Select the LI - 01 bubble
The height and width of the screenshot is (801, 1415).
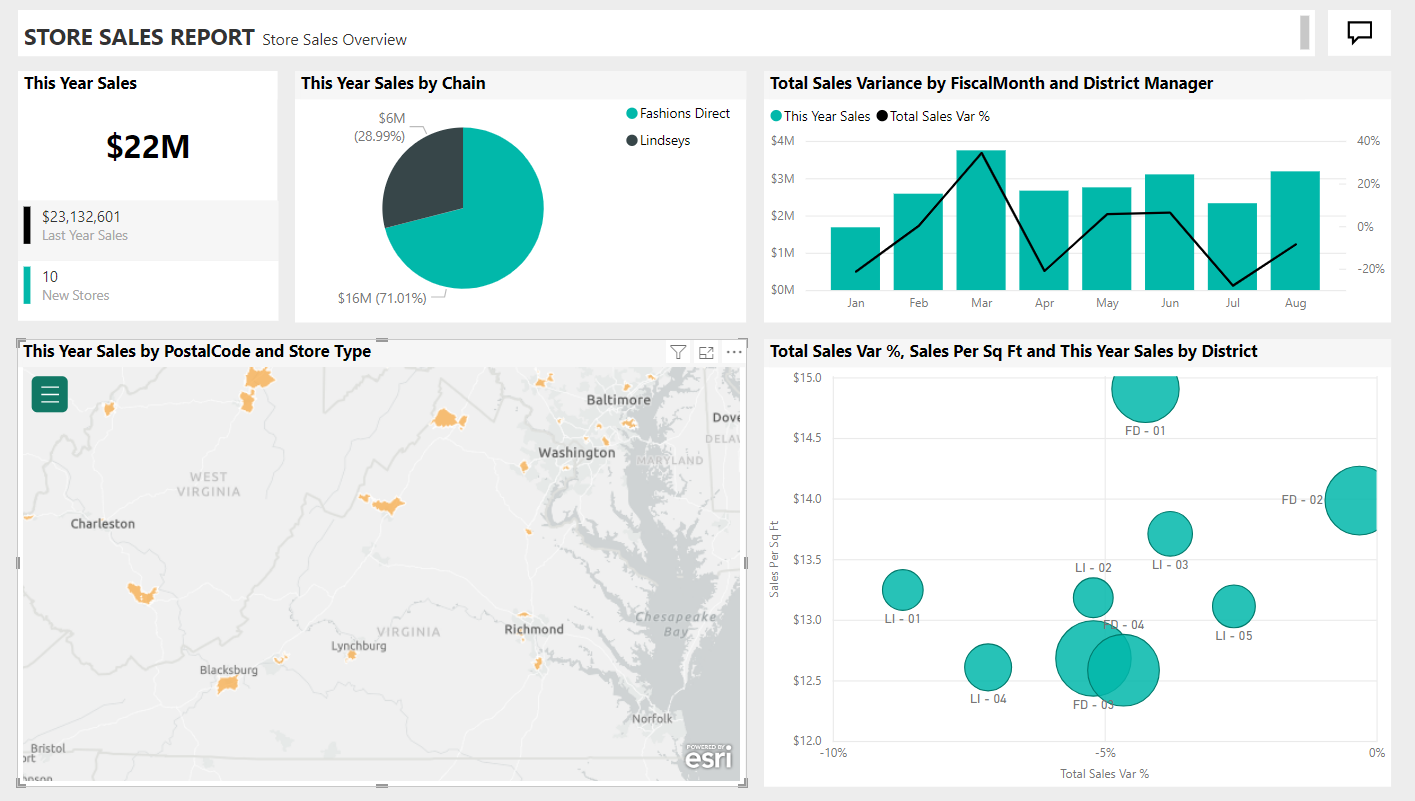(x=903, y=590)
